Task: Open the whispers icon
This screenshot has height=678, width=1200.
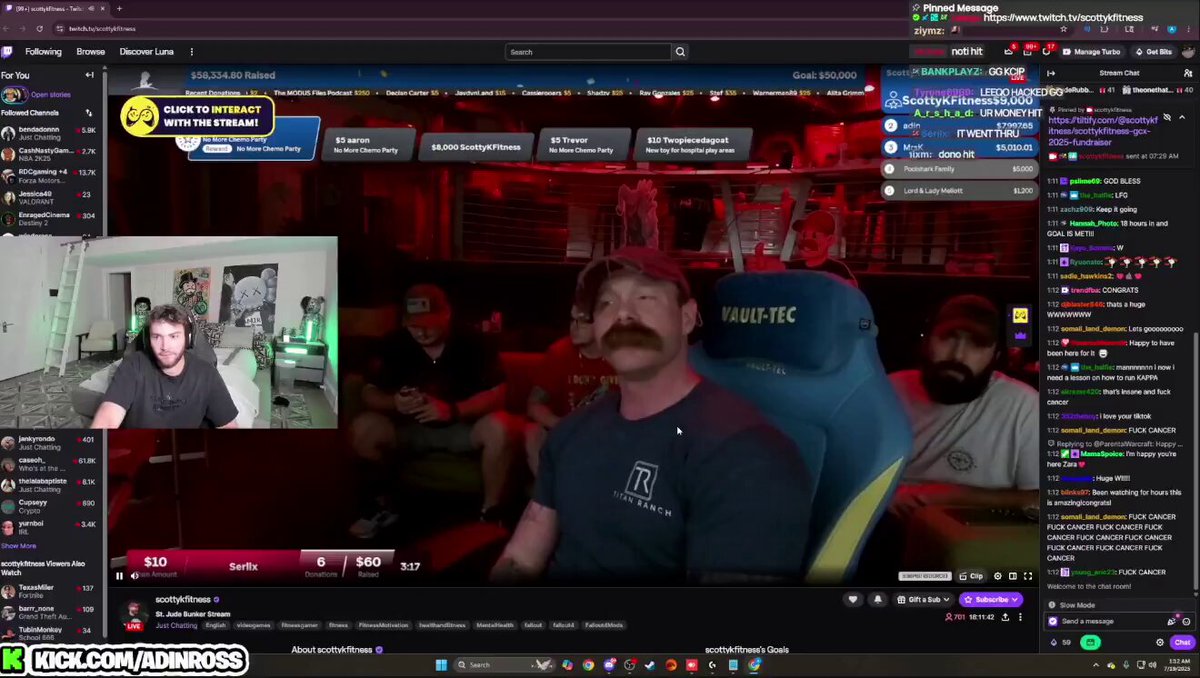Action: (1045, 52)
